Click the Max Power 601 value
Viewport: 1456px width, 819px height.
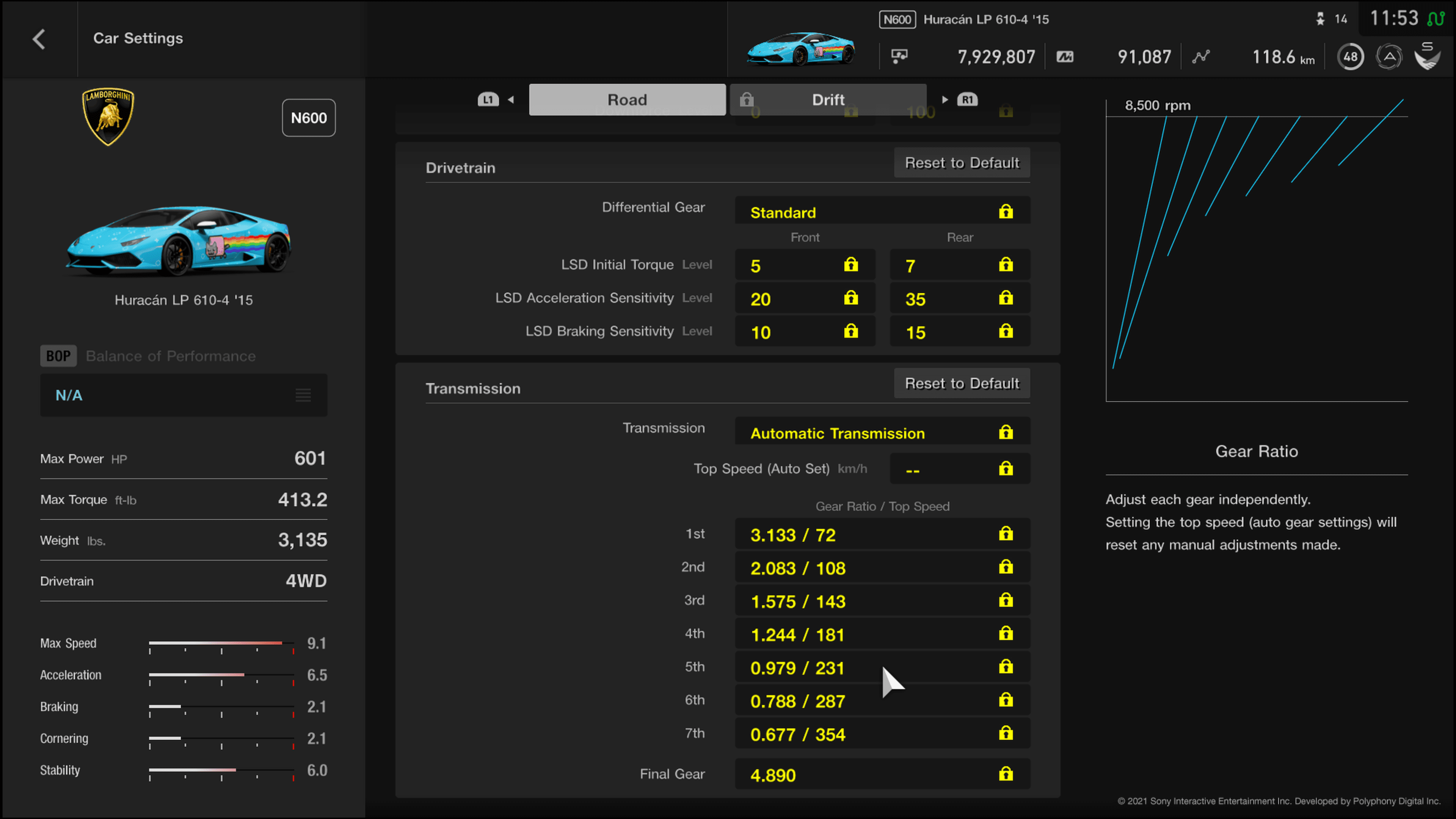click(x=310, y=458)
